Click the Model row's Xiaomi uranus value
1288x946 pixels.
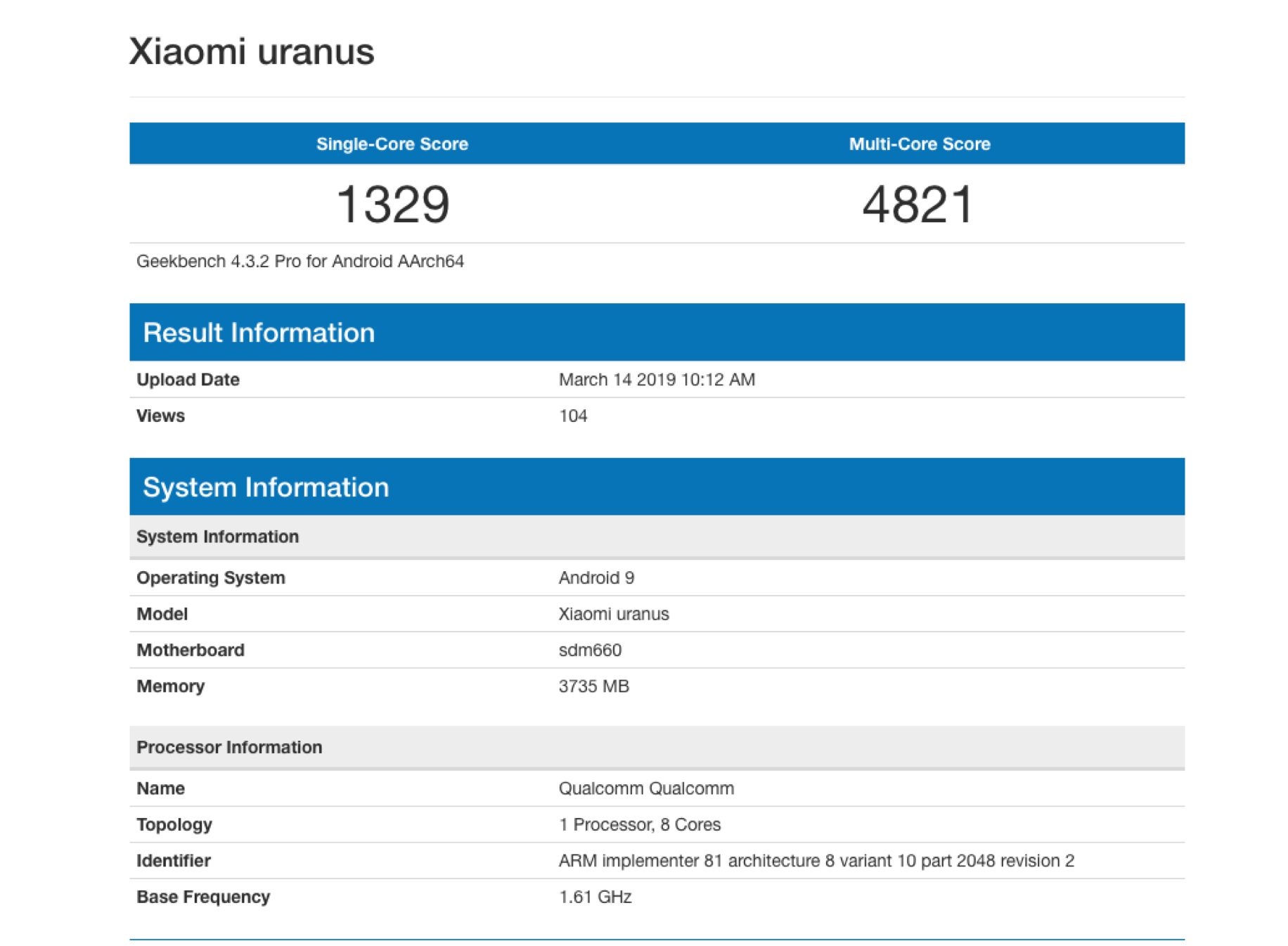(x=613, y=614)
